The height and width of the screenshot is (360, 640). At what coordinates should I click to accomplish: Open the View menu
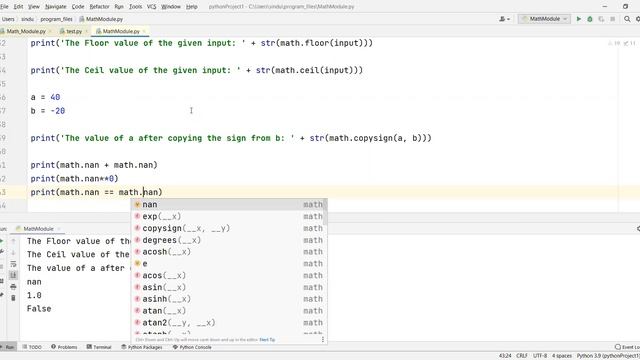34,7
